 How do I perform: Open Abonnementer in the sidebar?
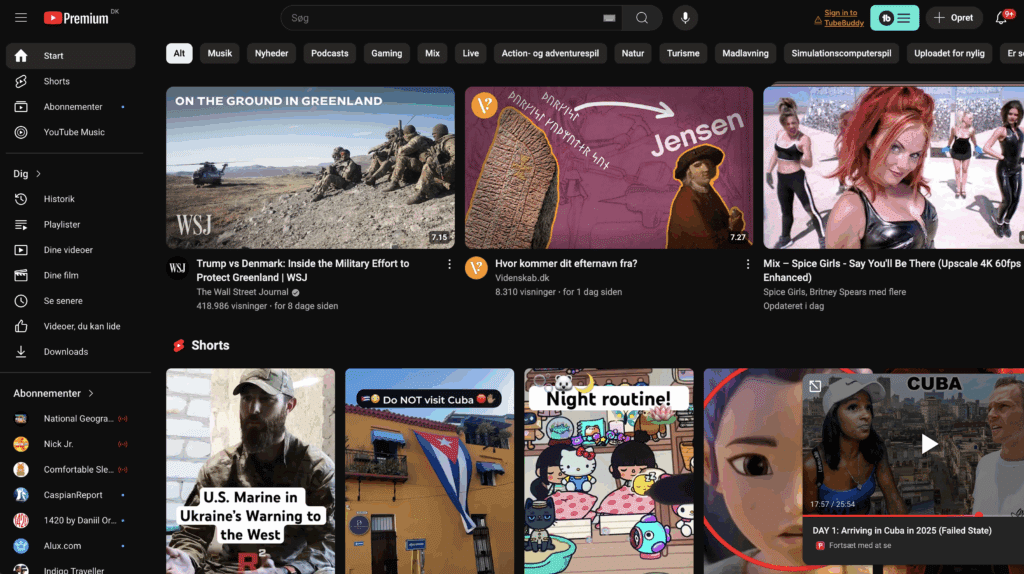click(x=71, y=107)
